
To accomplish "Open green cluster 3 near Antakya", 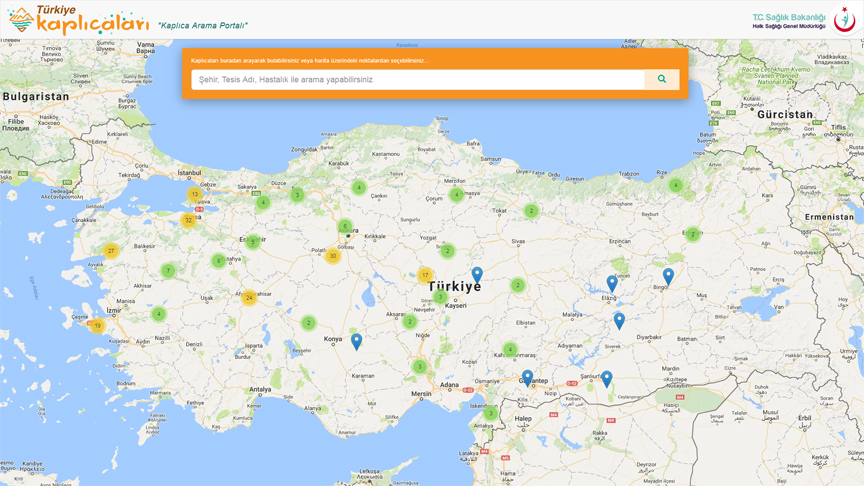I will pos(490,413).
